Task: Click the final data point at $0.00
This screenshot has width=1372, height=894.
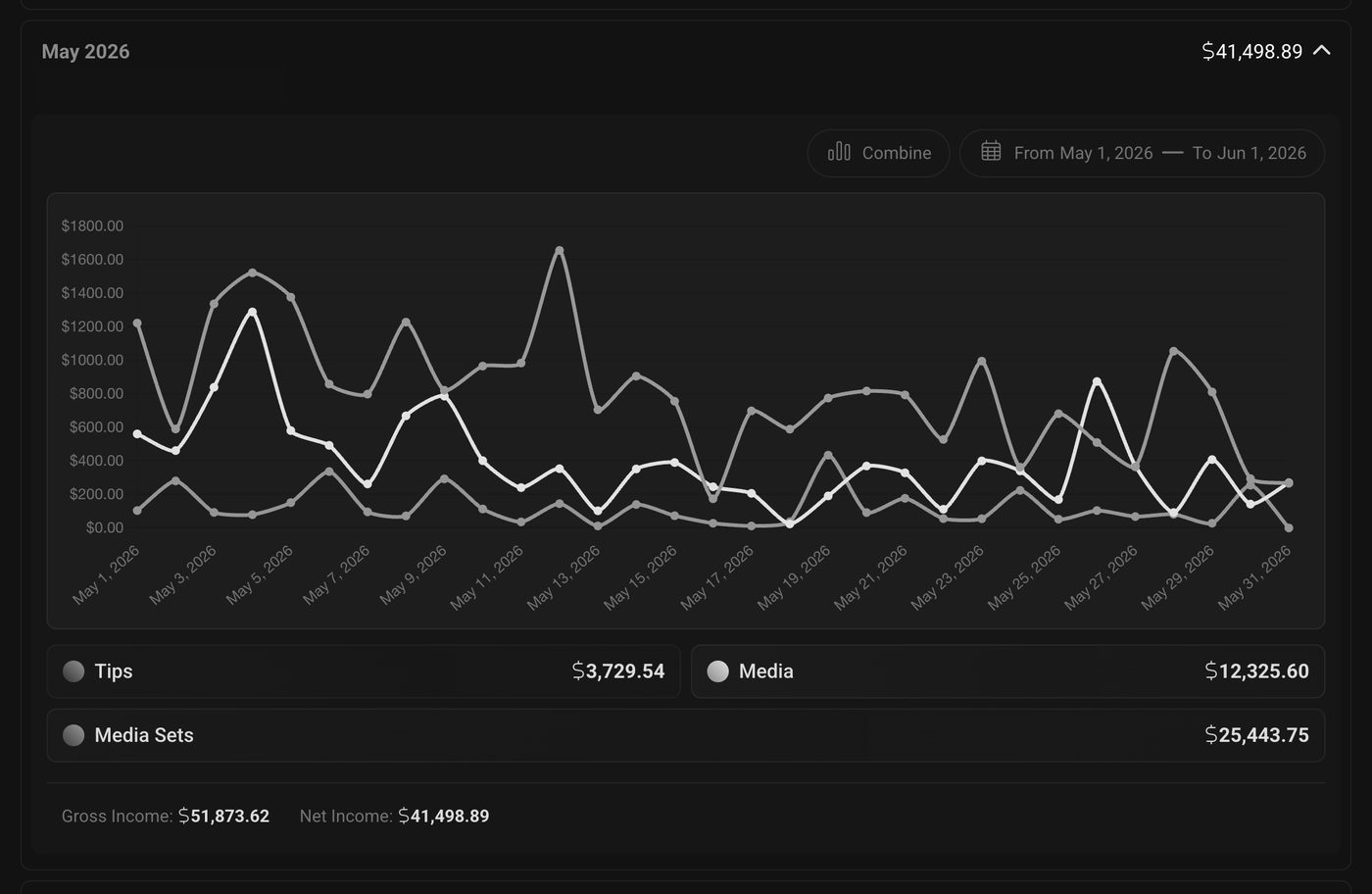Action: click(1289, 527)
